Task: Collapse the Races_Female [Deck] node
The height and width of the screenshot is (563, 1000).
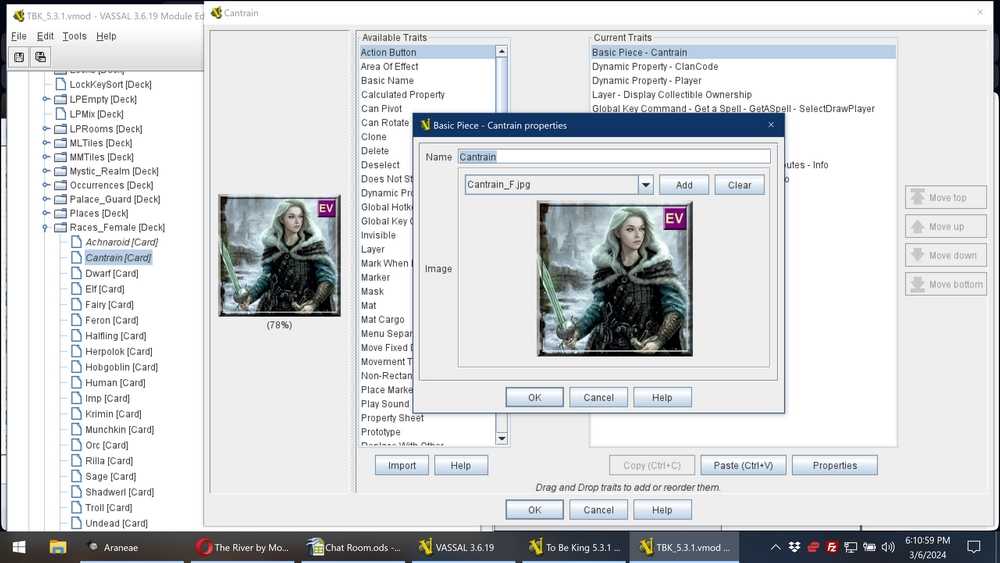Action: click(x=45, y=228)
